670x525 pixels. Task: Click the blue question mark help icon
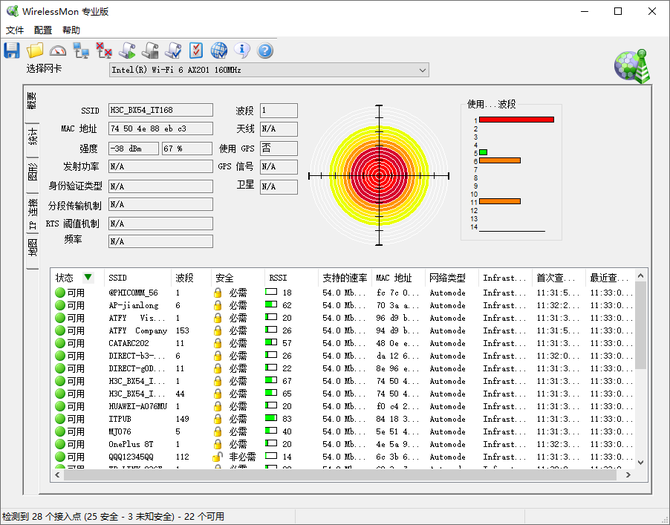coord(265,50)
